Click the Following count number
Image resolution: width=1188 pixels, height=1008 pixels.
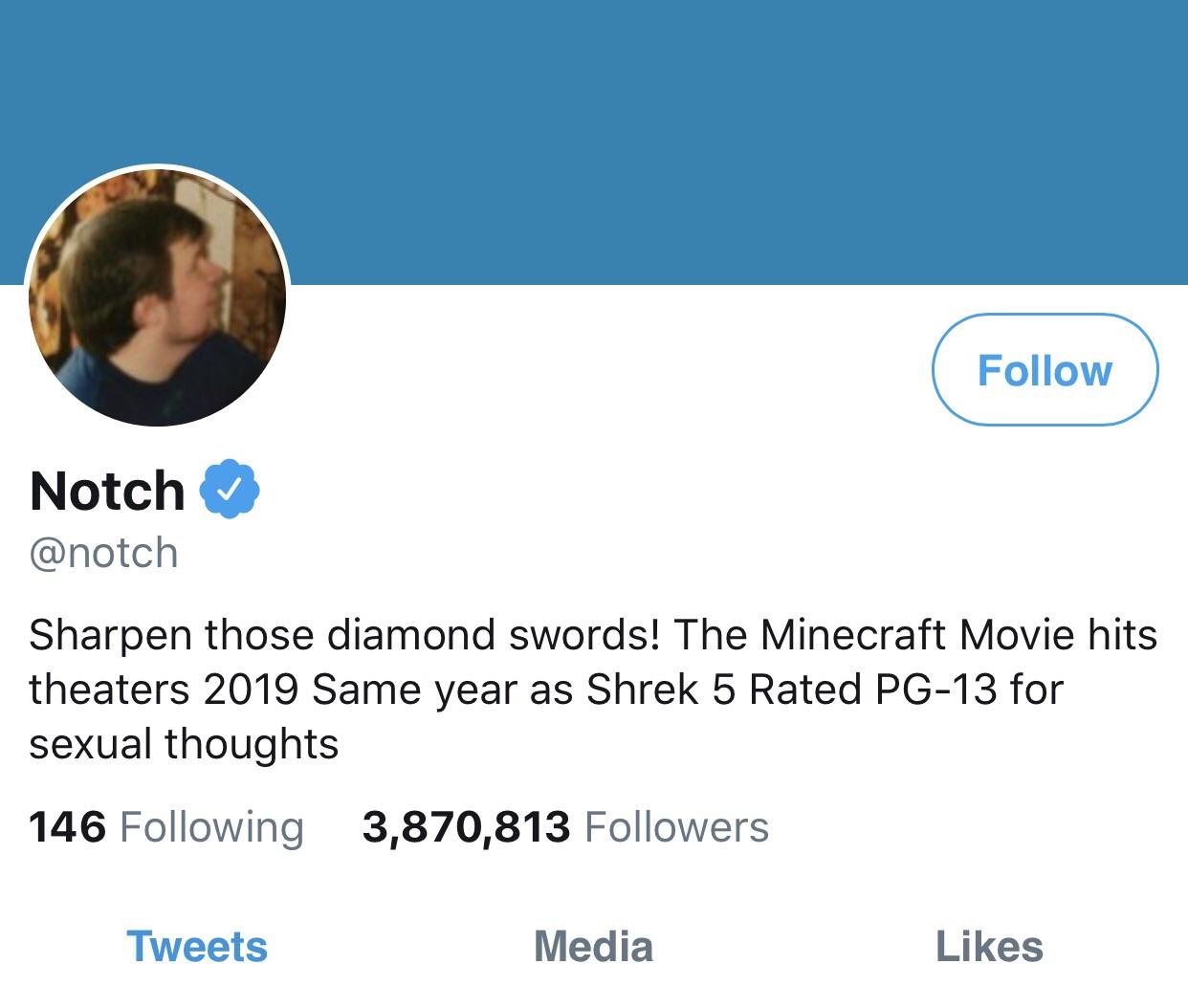(67, 827)
